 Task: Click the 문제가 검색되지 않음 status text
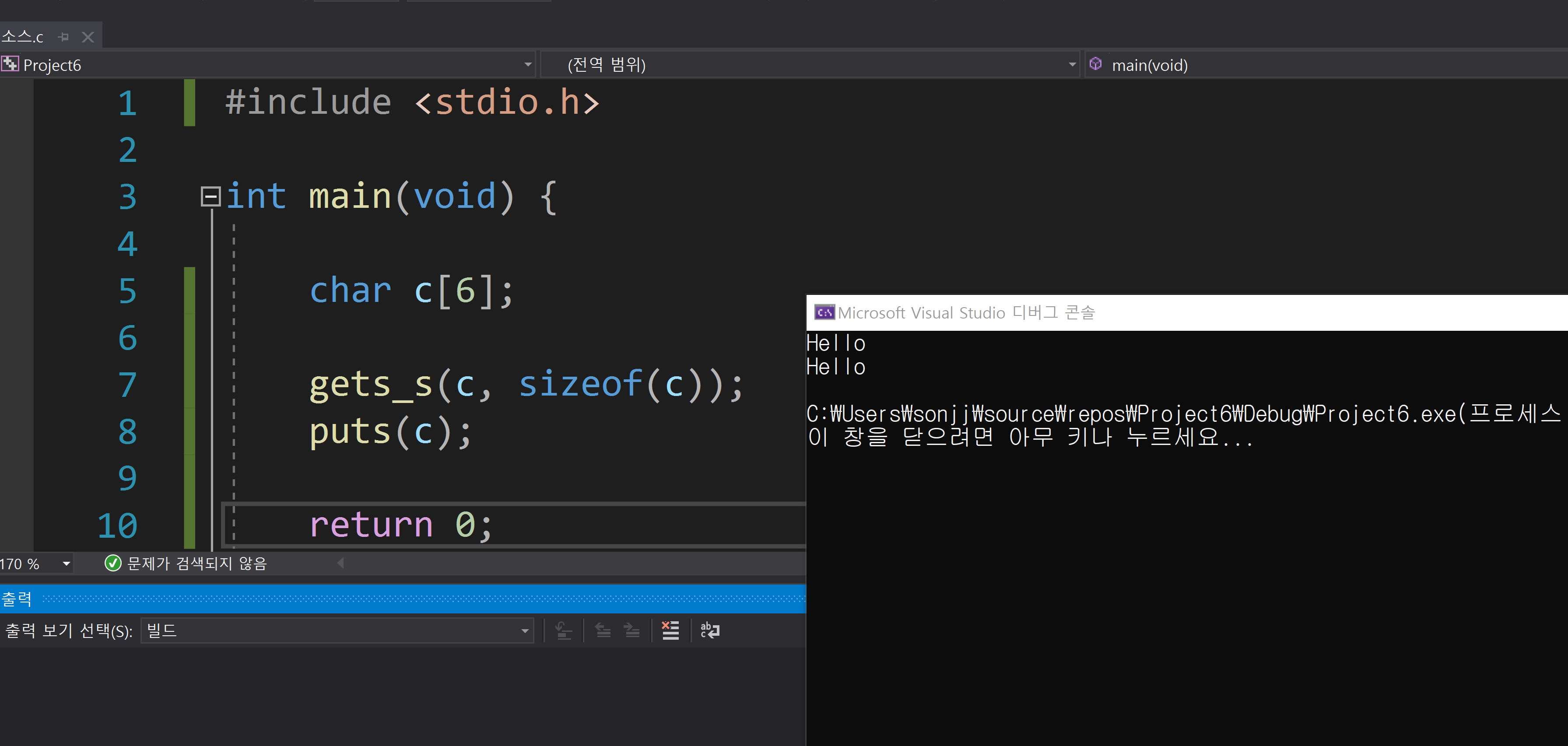pyautogui.click(x=196, y=564)
